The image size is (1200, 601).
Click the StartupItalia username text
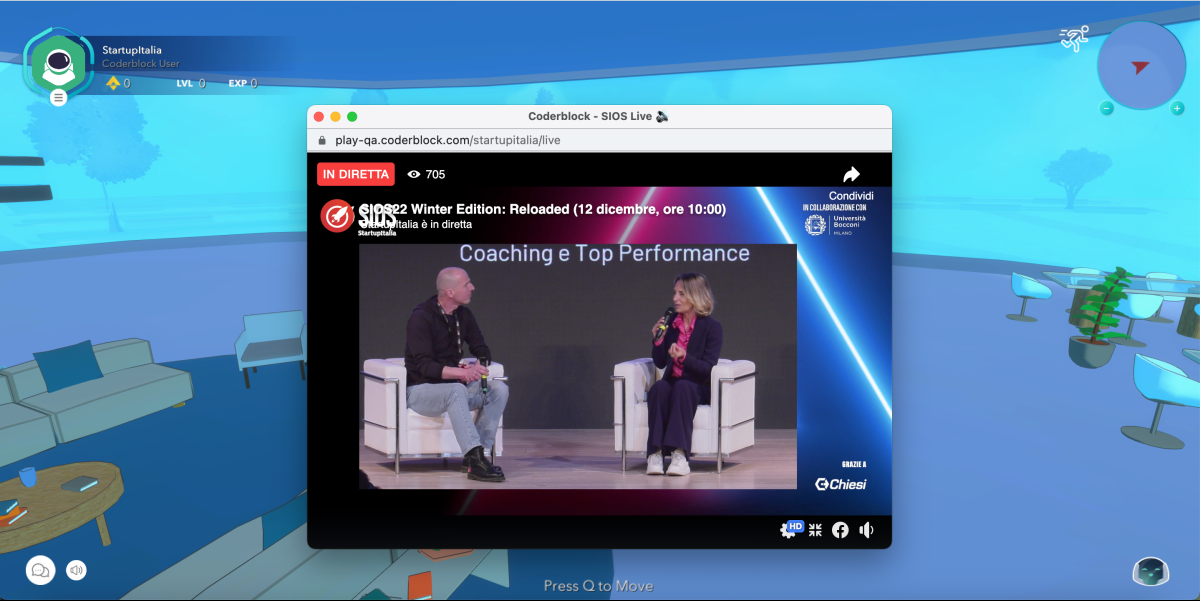click(x=132, y=50)
